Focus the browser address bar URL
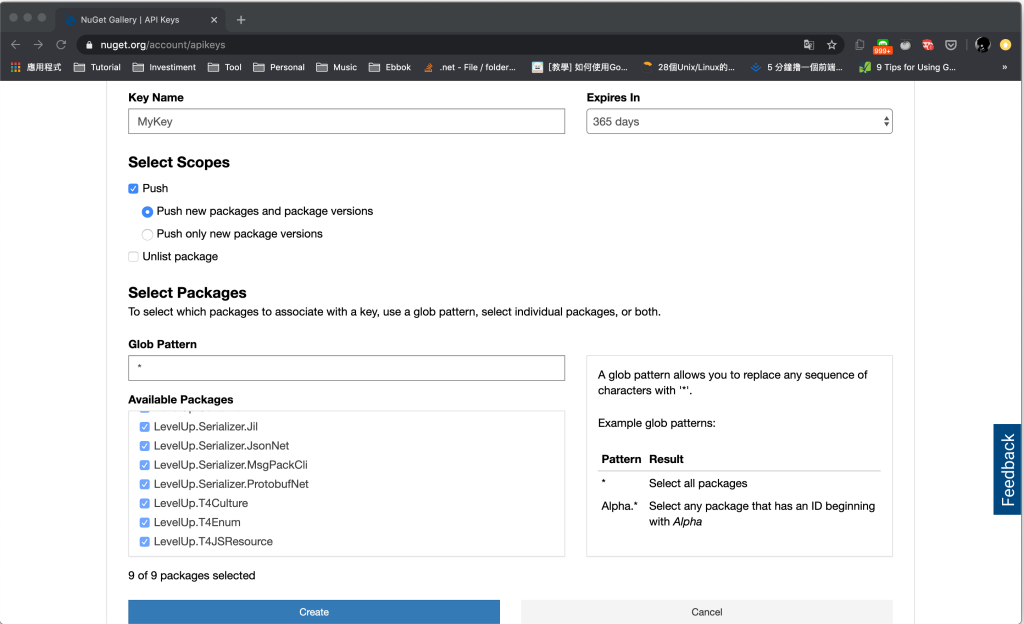Viewport: 1024px width, 624px height. pos(444,44)
